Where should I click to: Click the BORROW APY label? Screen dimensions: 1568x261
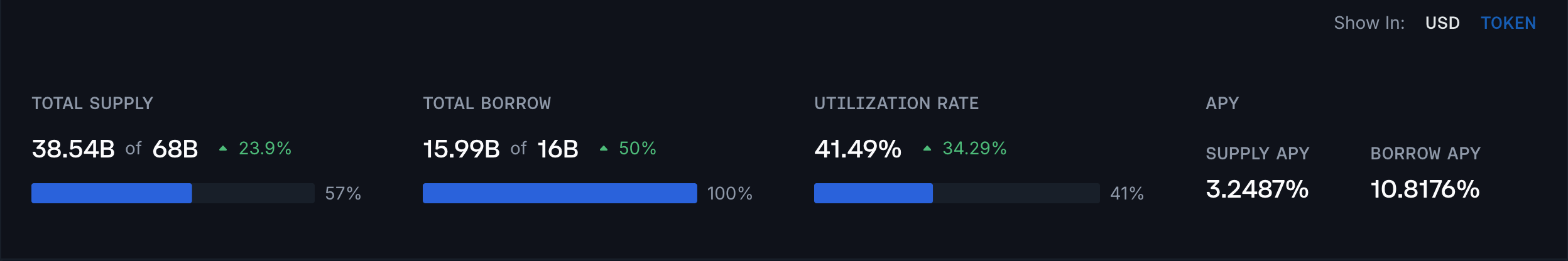point(1425,154)
